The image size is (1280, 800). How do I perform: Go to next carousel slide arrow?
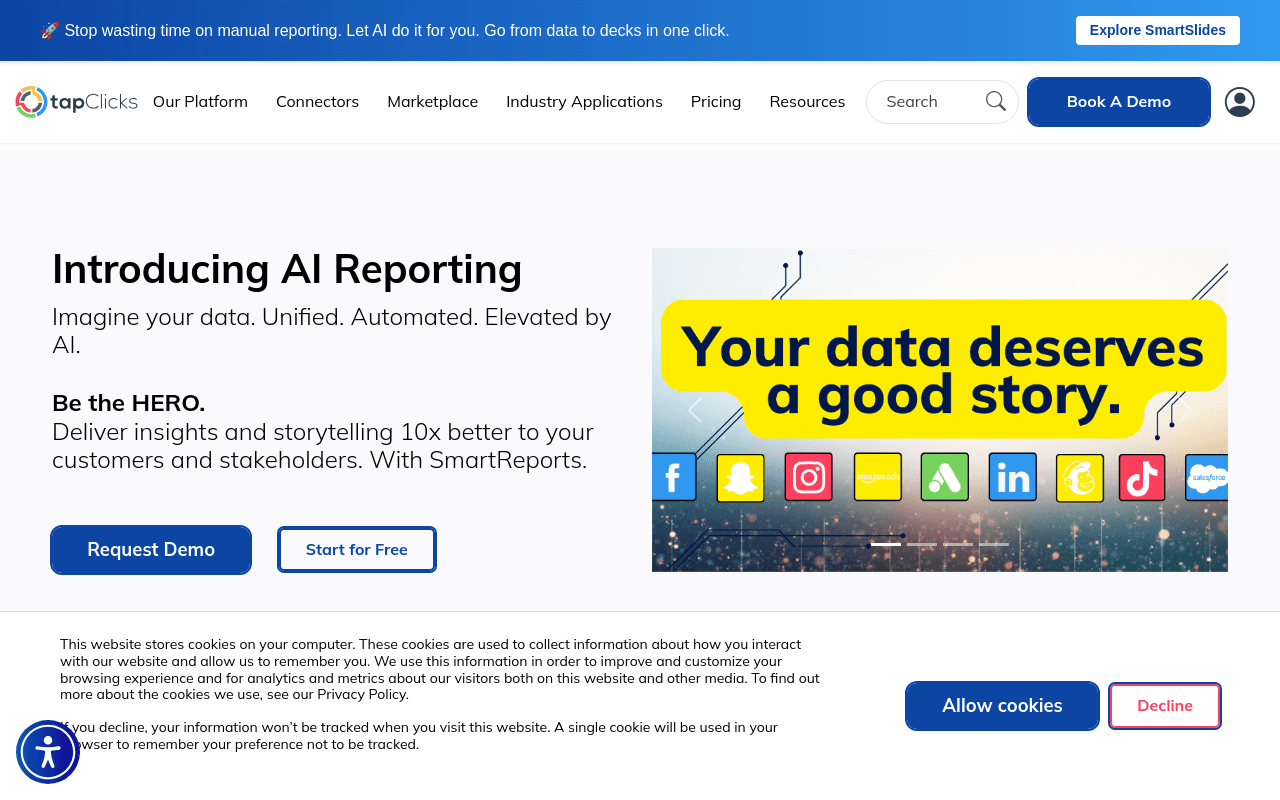point(1185,410)
